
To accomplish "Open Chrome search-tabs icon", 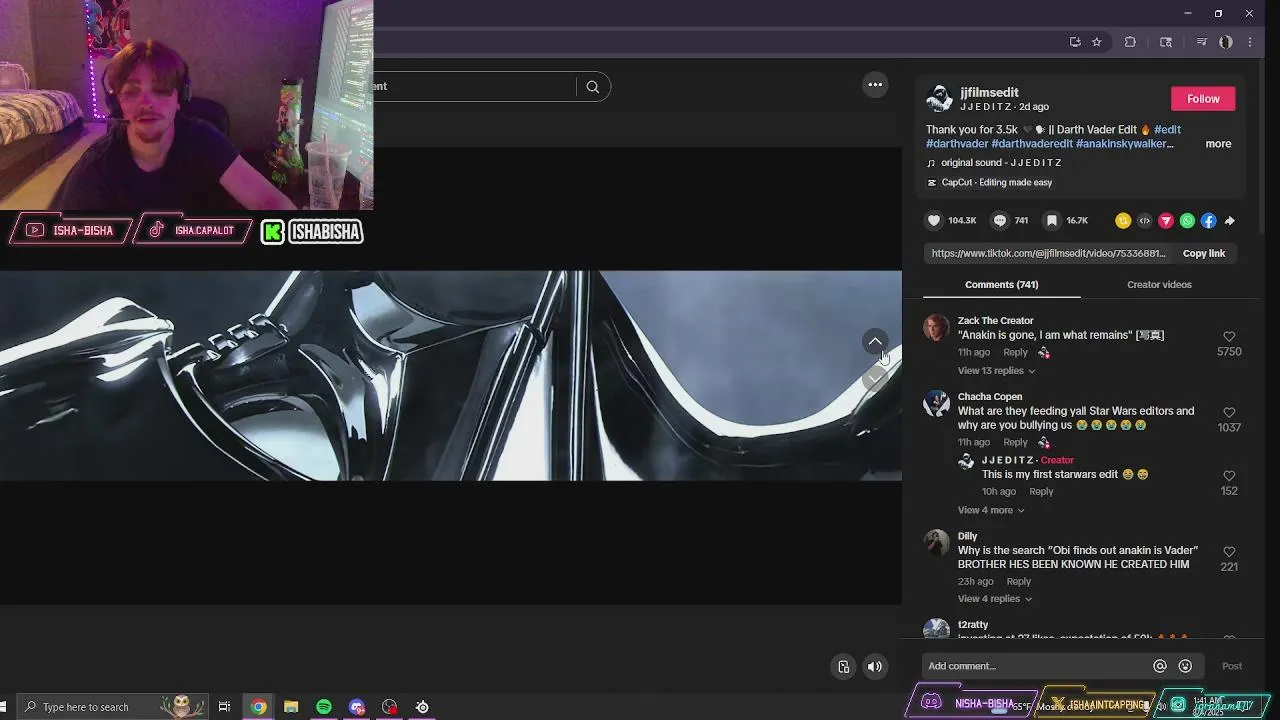I will [1166, 42].
